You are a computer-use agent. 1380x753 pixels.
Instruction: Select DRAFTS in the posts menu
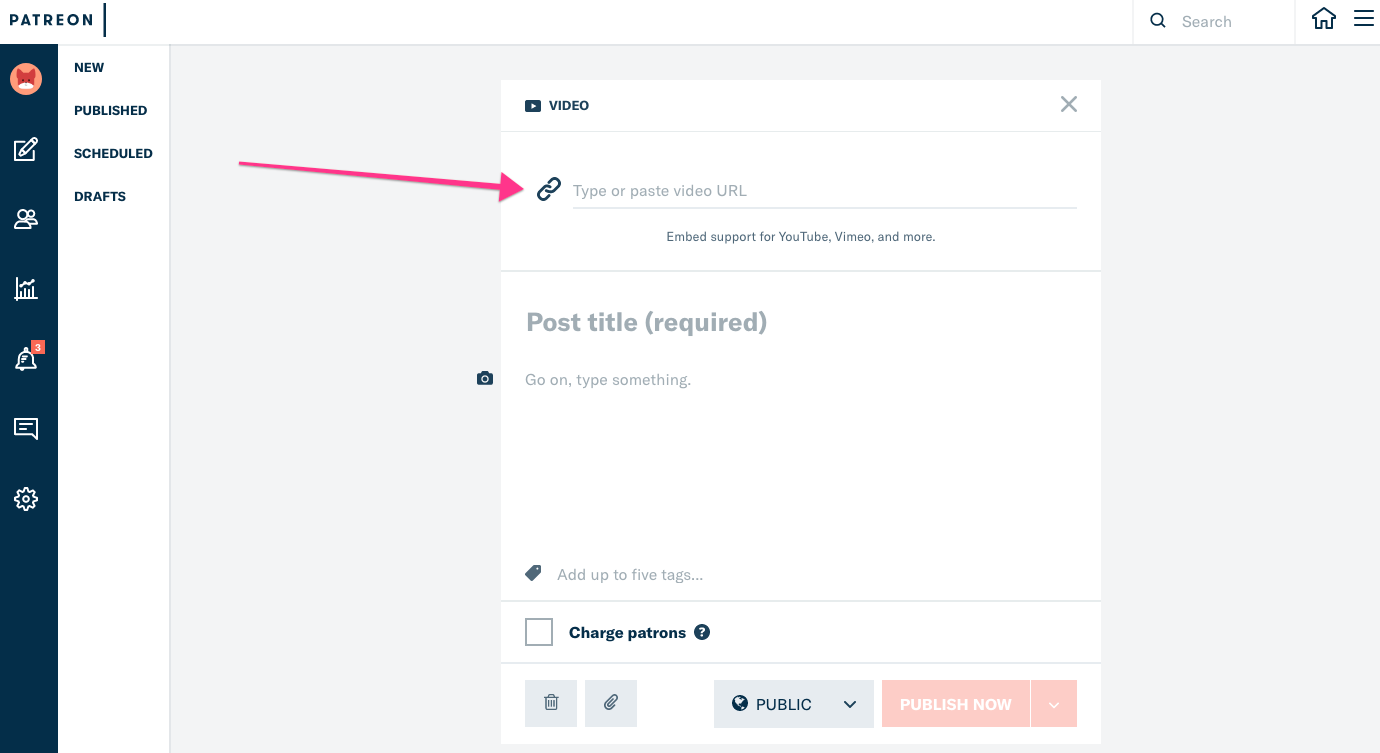[100, 196]
